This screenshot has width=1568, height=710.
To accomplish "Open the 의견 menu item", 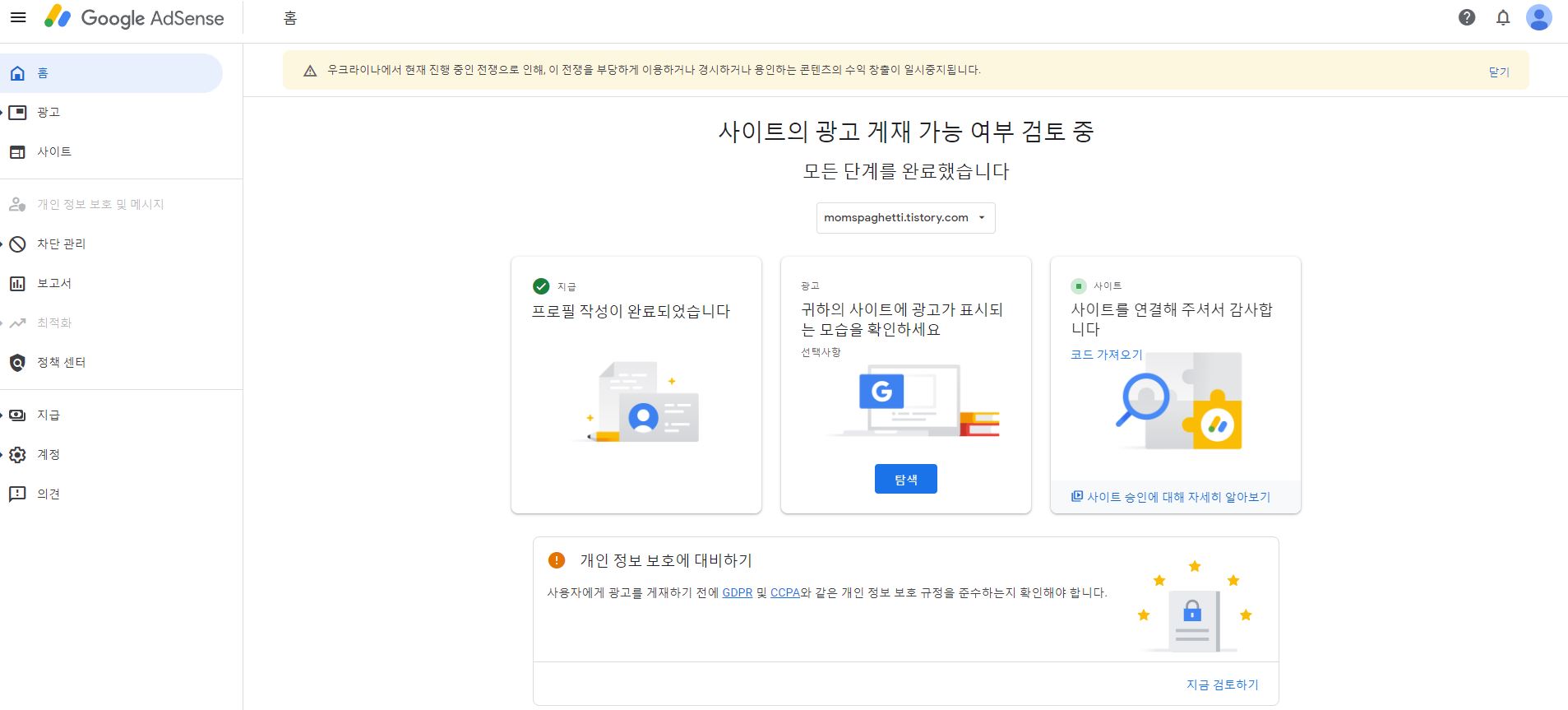I will tap(111, 494).
